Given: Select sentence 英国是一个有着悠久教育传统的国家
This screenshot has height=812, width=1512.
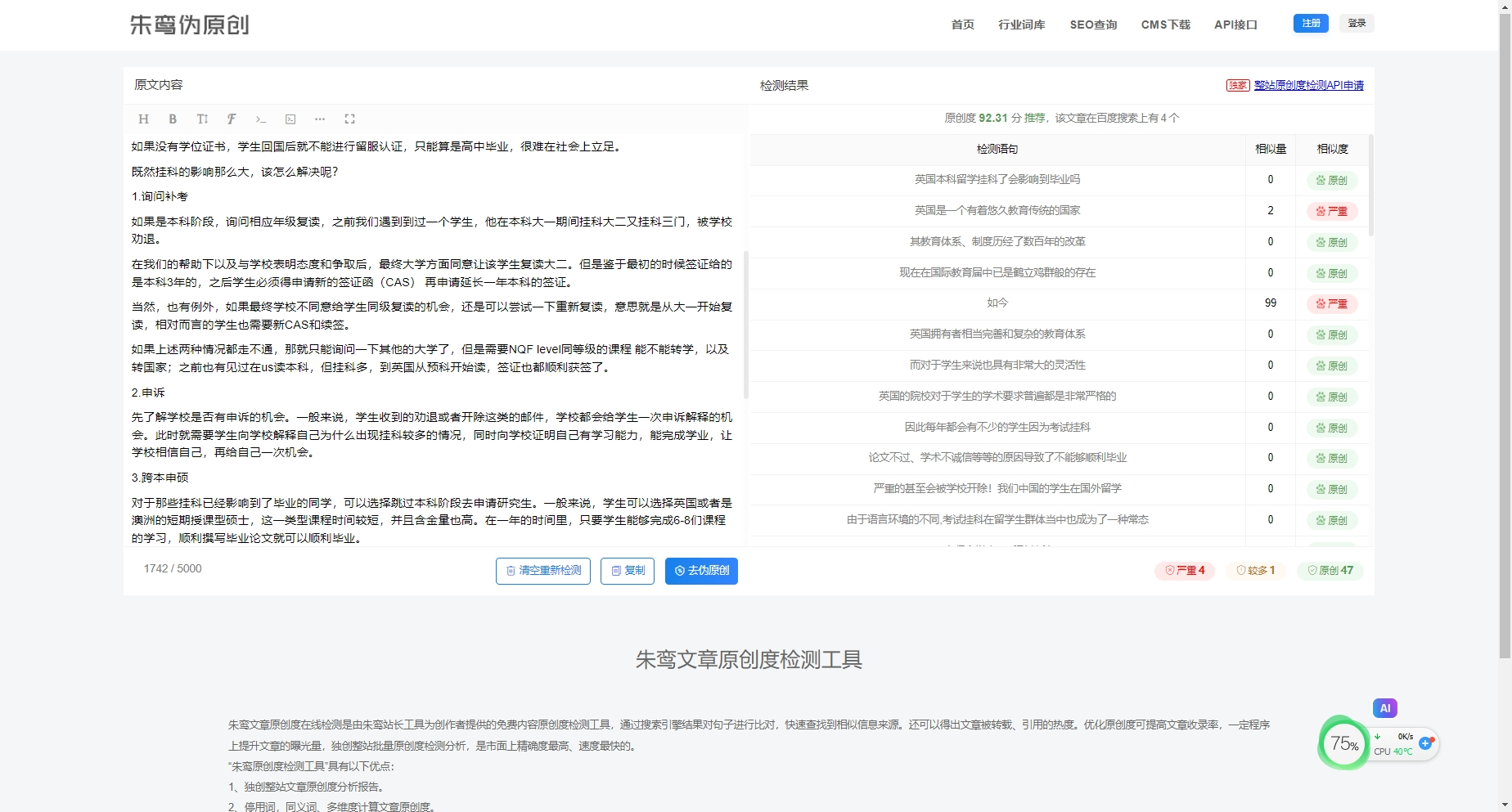Looking at the screenshot, I should click(x=997, y=210).
